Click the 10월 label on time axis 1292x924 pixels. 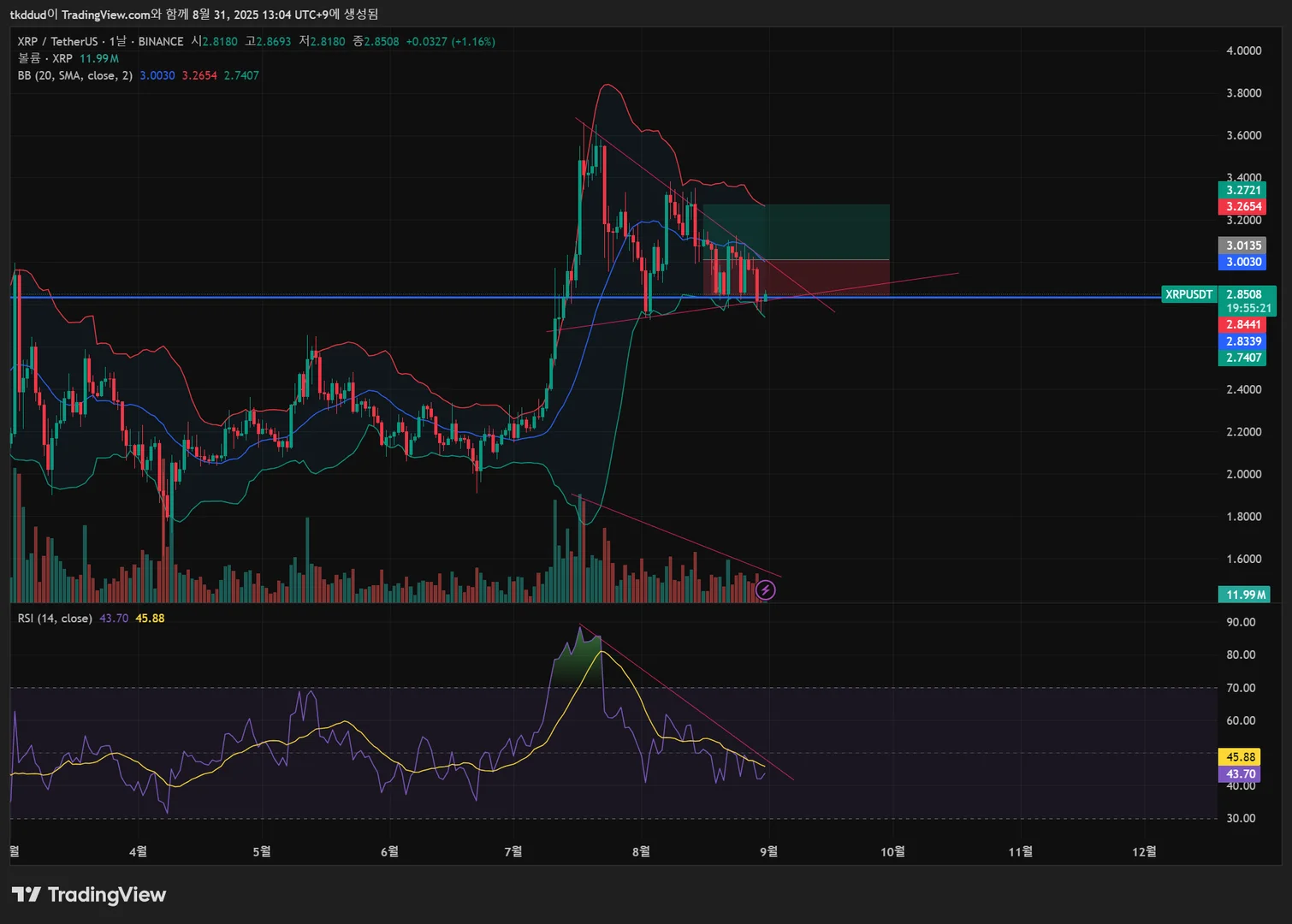[x=892, y=851]
